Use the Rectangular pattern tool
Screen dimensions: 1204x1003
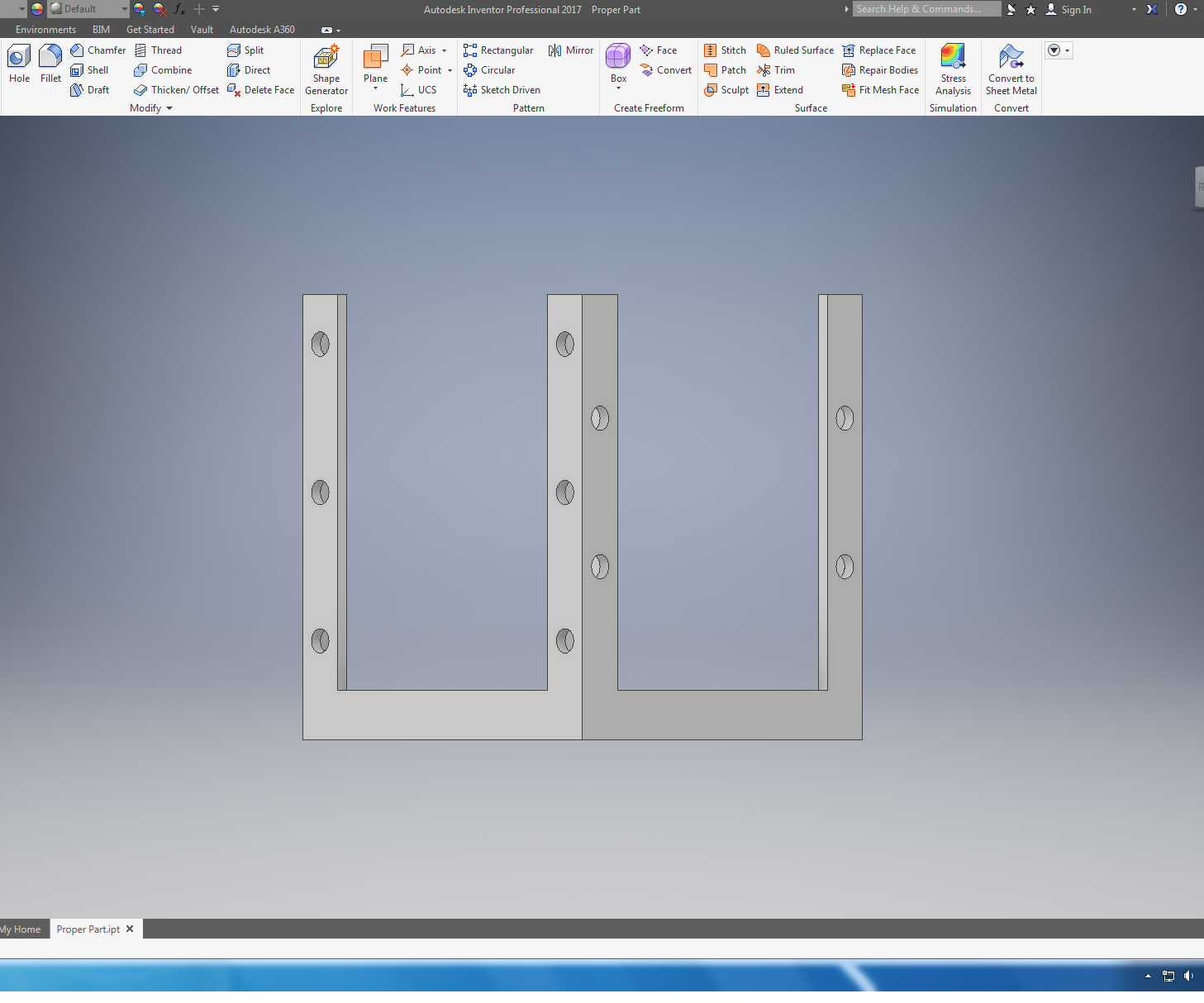tap(498, 50)
